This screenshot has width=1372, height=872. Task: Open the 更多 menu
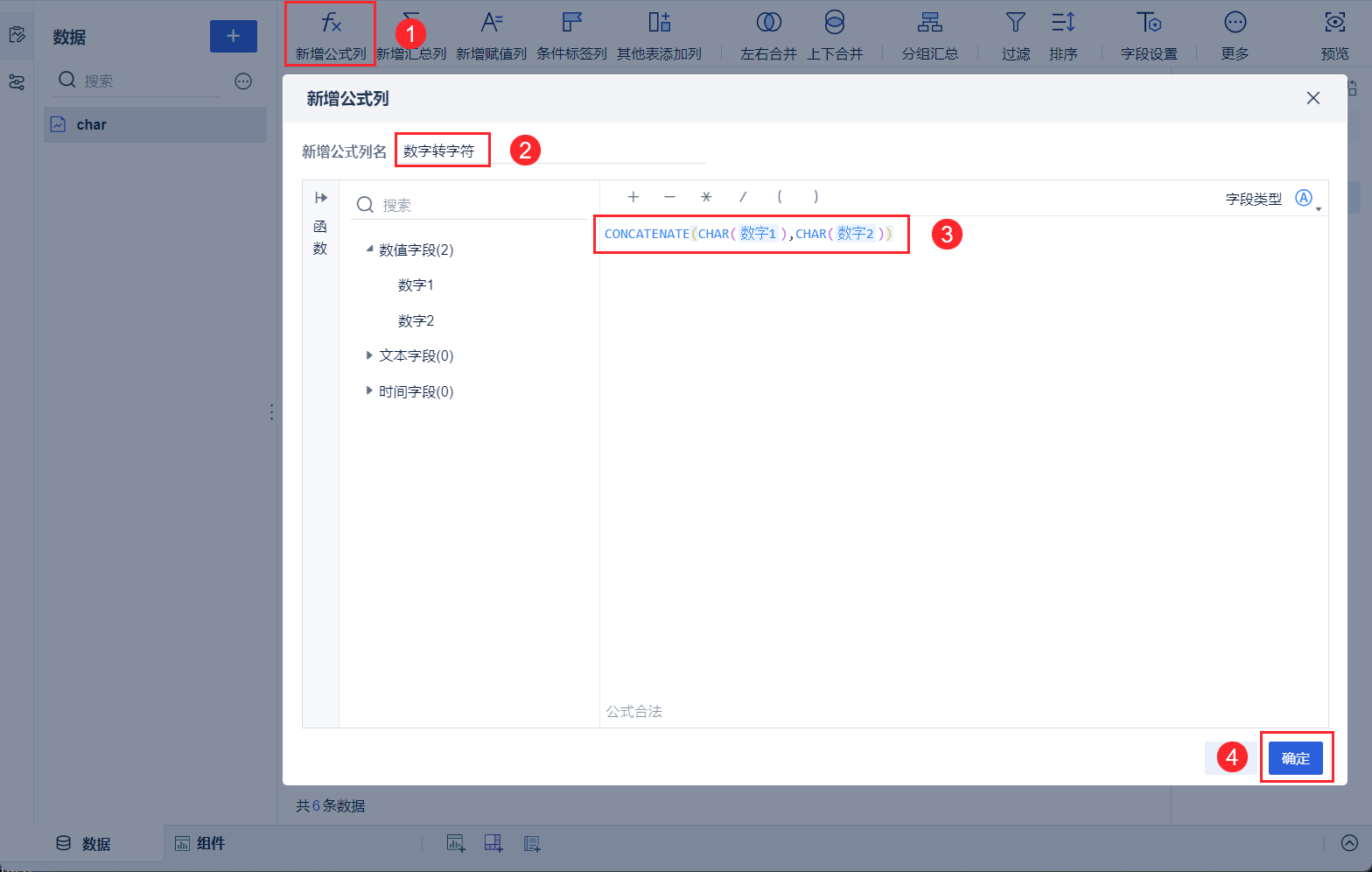tap(1235, 35)
